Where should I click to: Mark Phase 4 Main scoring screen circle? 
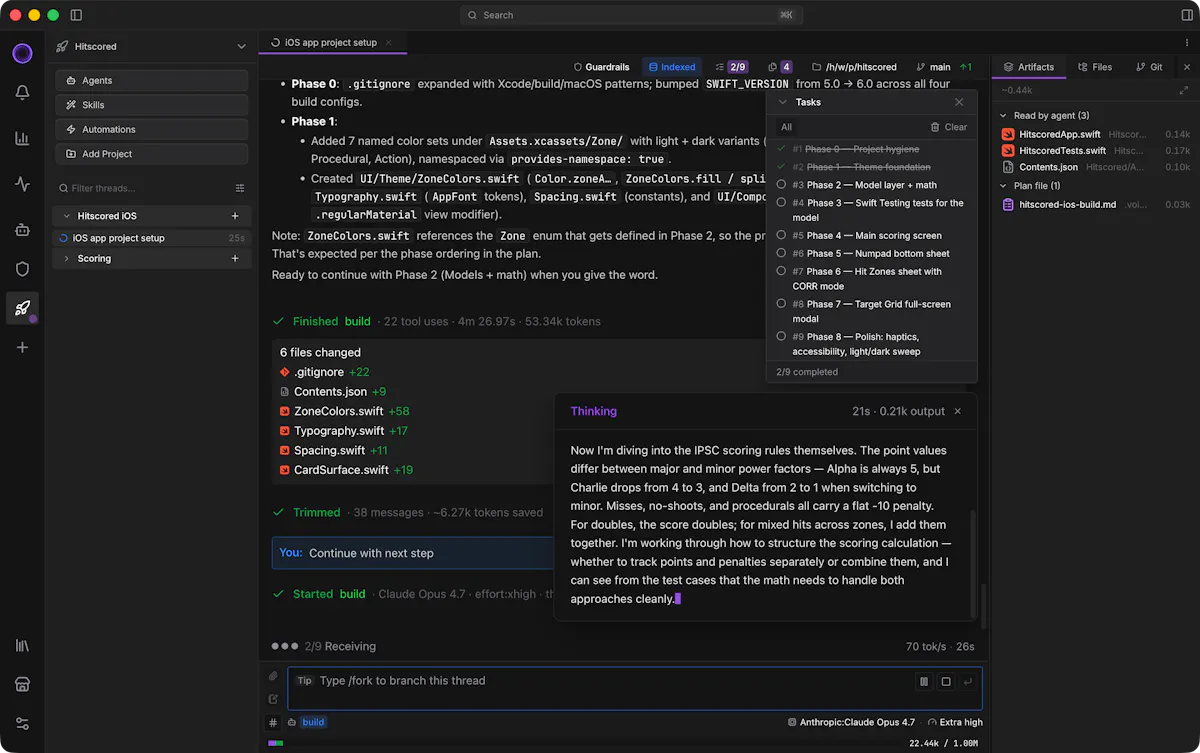(x=781, y=235)
